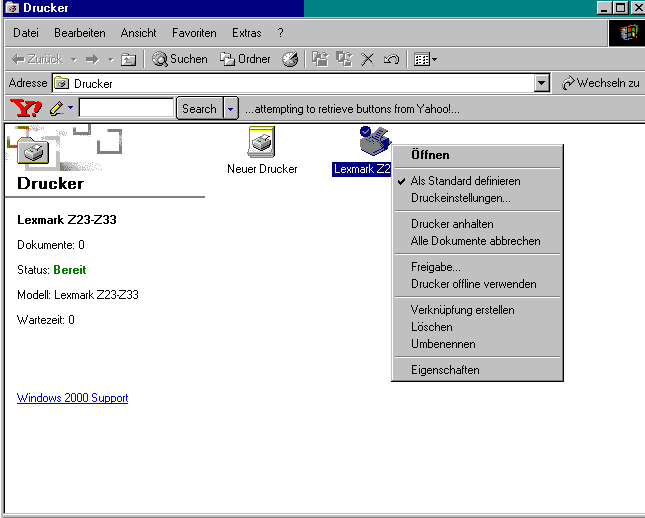Click the Delete X toolbar icon
This screenshot has height=518, width=645.
click(x=367, y=59)
